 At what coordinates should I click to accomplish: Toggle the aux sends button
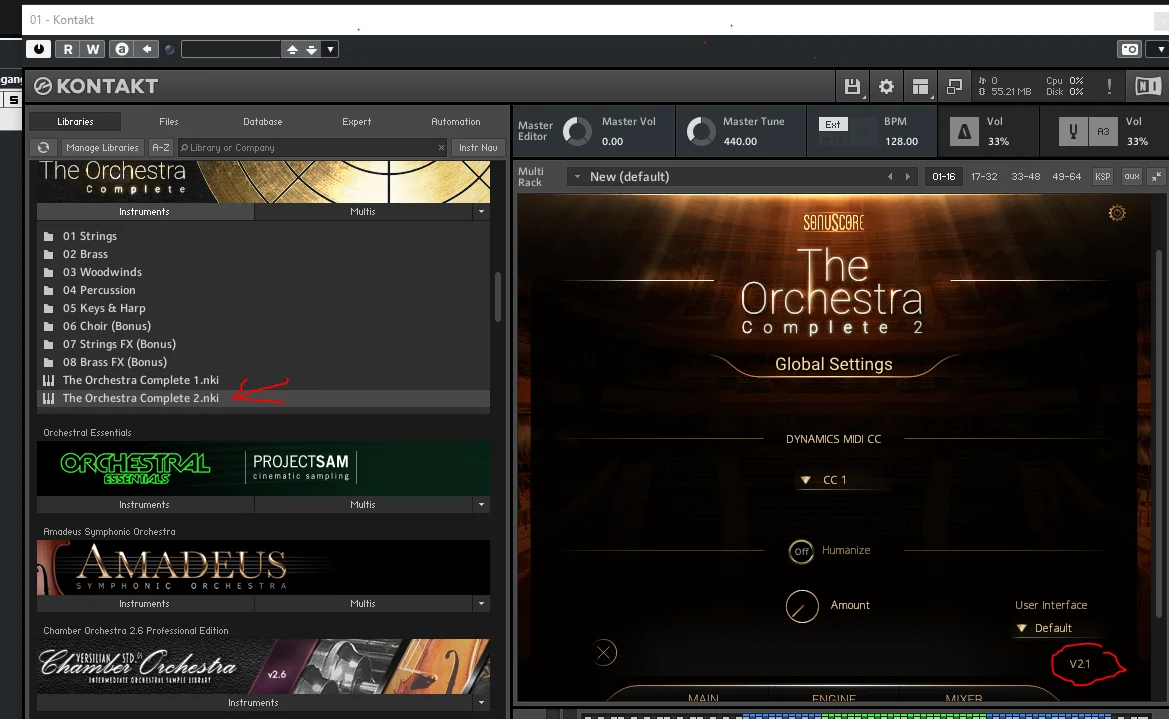coord(1132,177)
